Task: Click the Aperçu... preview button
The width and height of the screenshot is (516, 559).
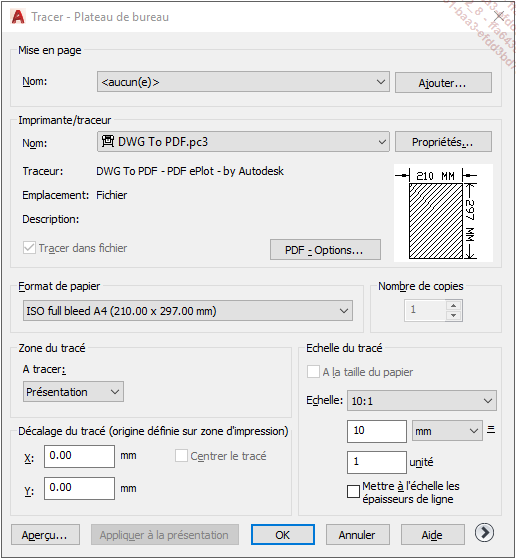Action: [45, 534]
